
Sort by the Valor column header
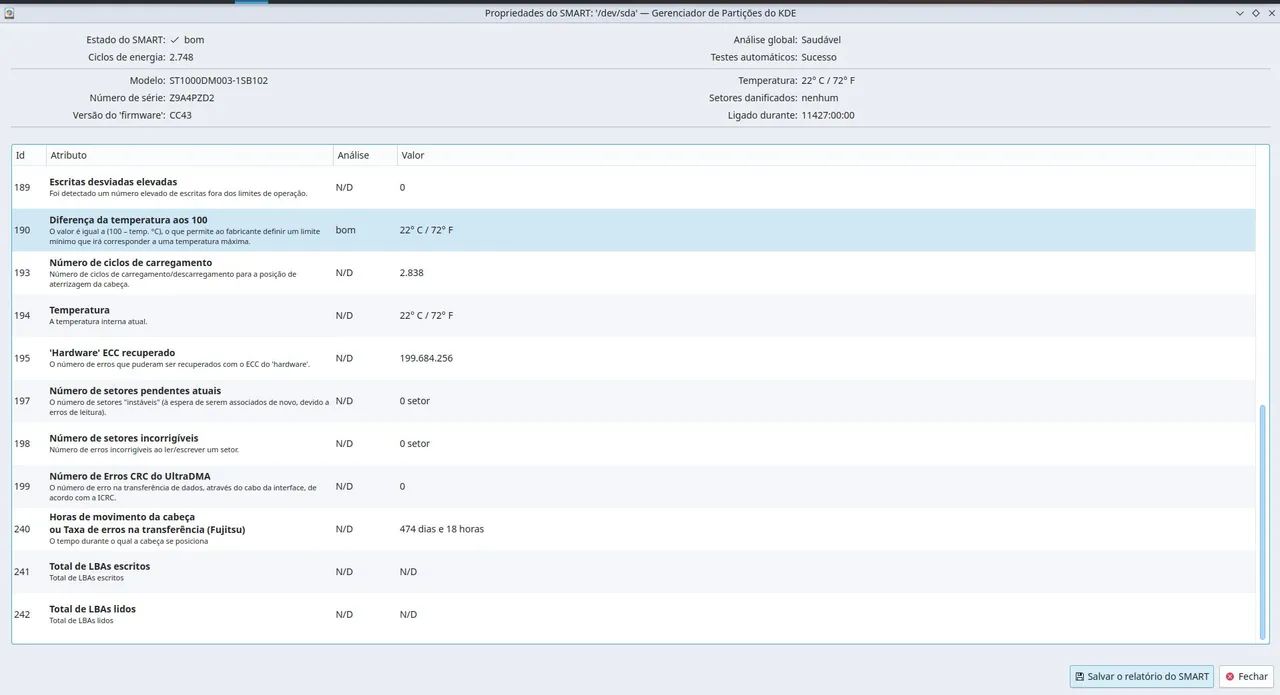tap(826, 155)
